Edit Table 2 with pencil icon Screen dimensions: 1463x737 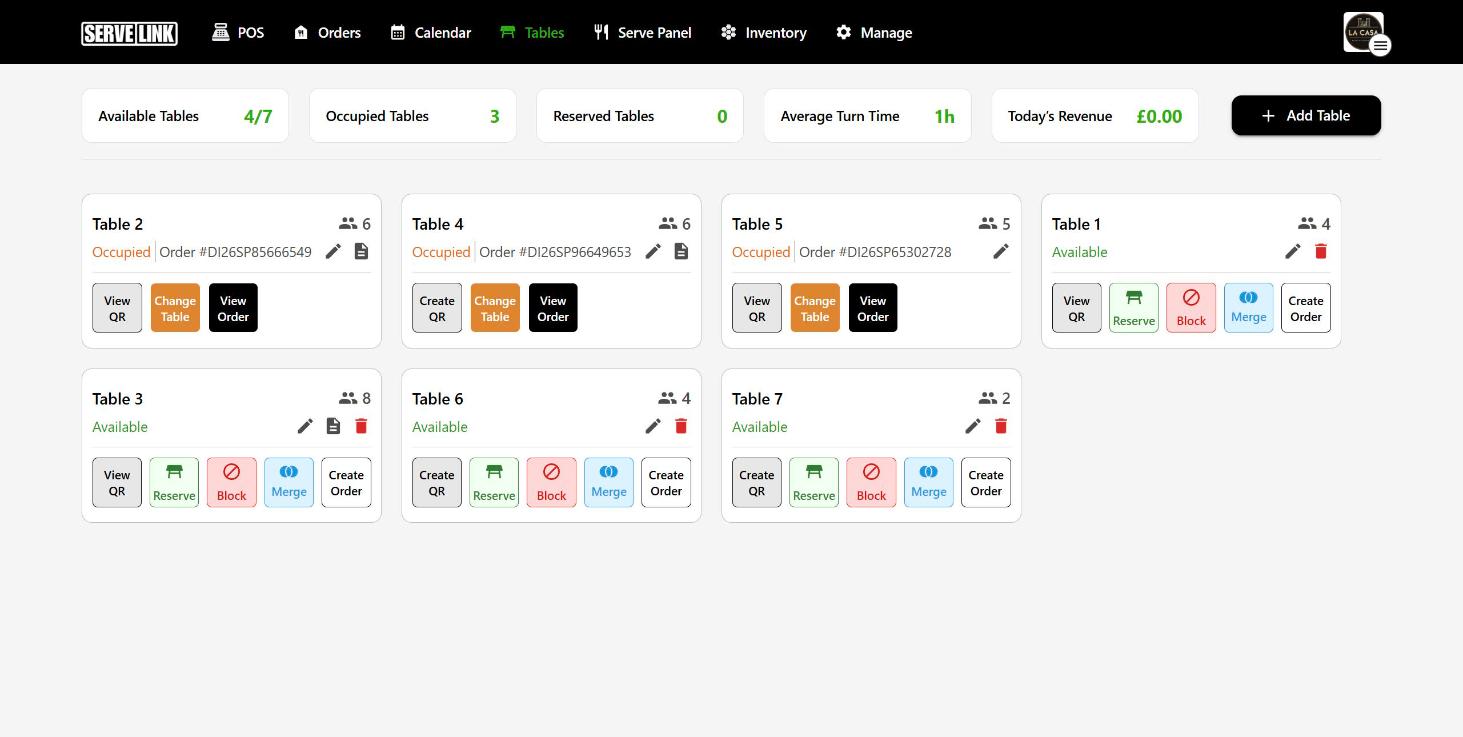click(333, 251)
